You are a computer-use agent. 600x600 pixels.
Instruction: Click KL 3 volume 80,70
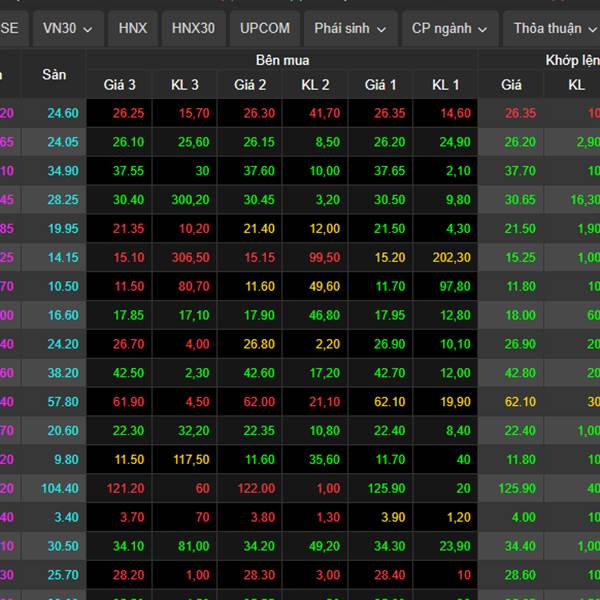194,286
